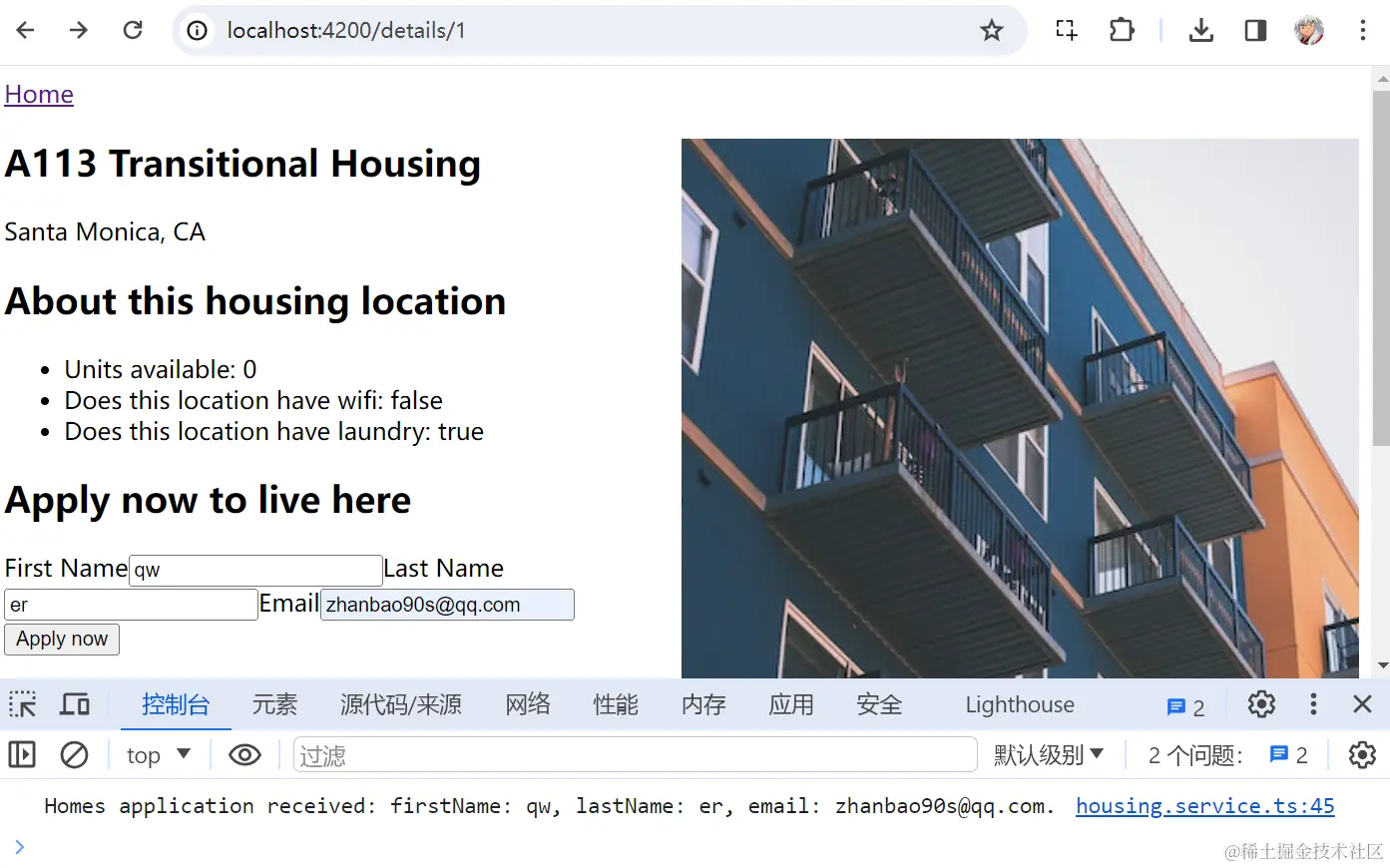Switch to the 控制台 tab
This screenshot has height=868, width=1390.
tap(176, 704)
